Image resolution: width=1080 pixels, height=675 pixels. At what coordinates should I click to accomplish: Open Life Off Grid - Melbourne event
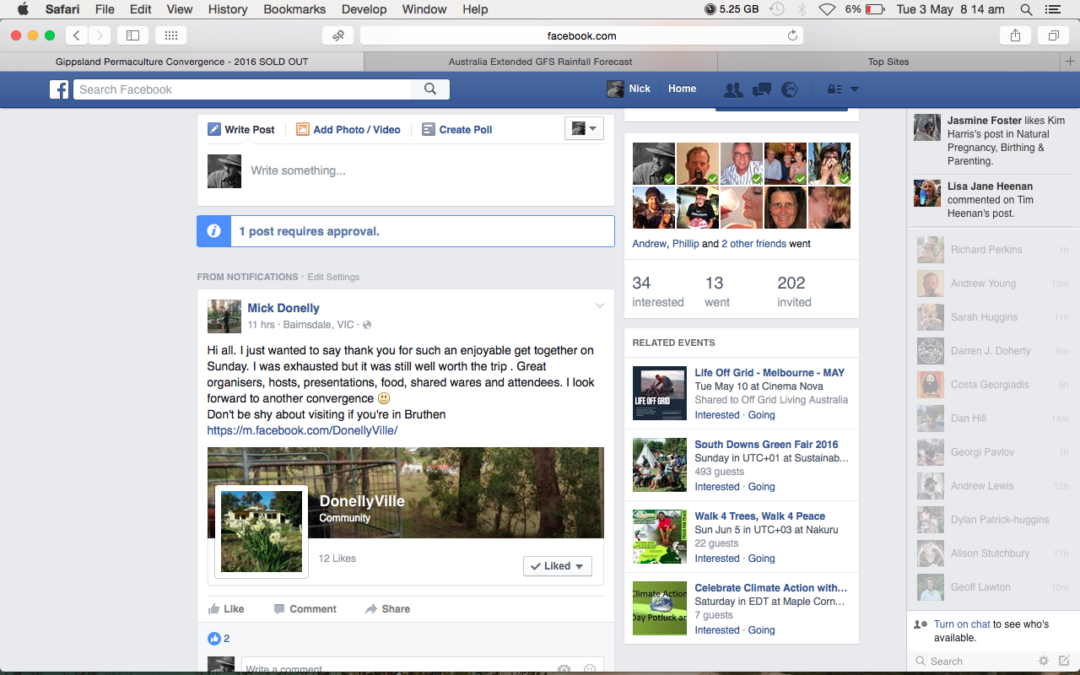[769, 373]
